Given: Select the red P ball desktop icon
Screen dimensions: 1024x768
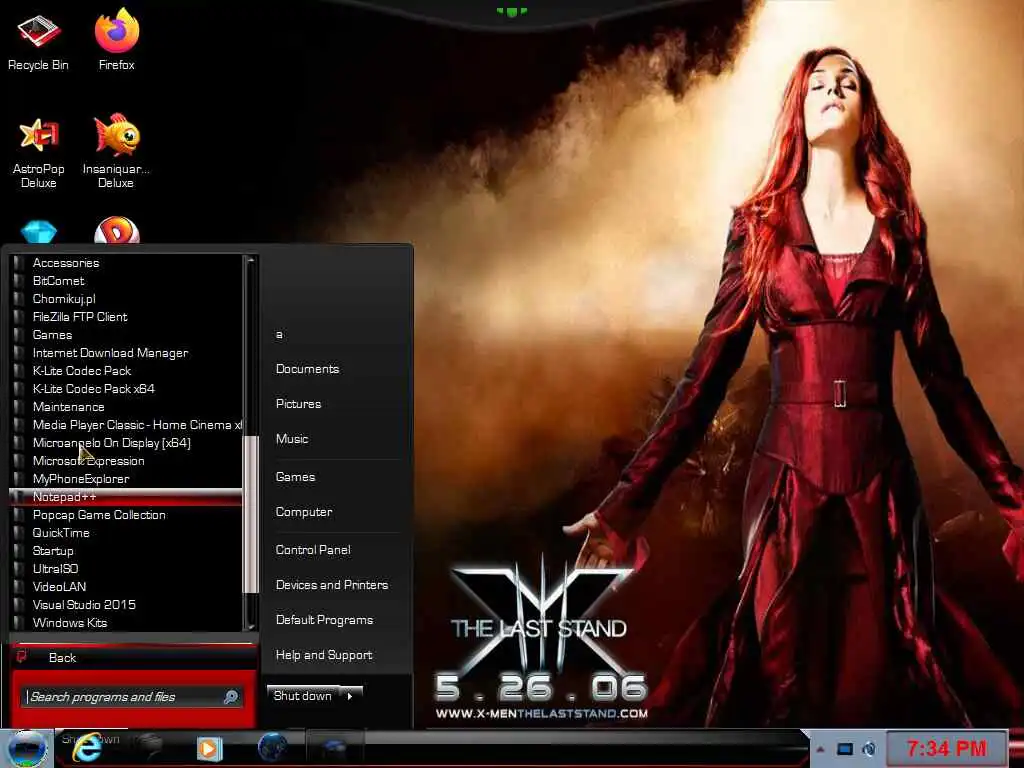Looking at the screenshot, I should (x=117, y=230).
